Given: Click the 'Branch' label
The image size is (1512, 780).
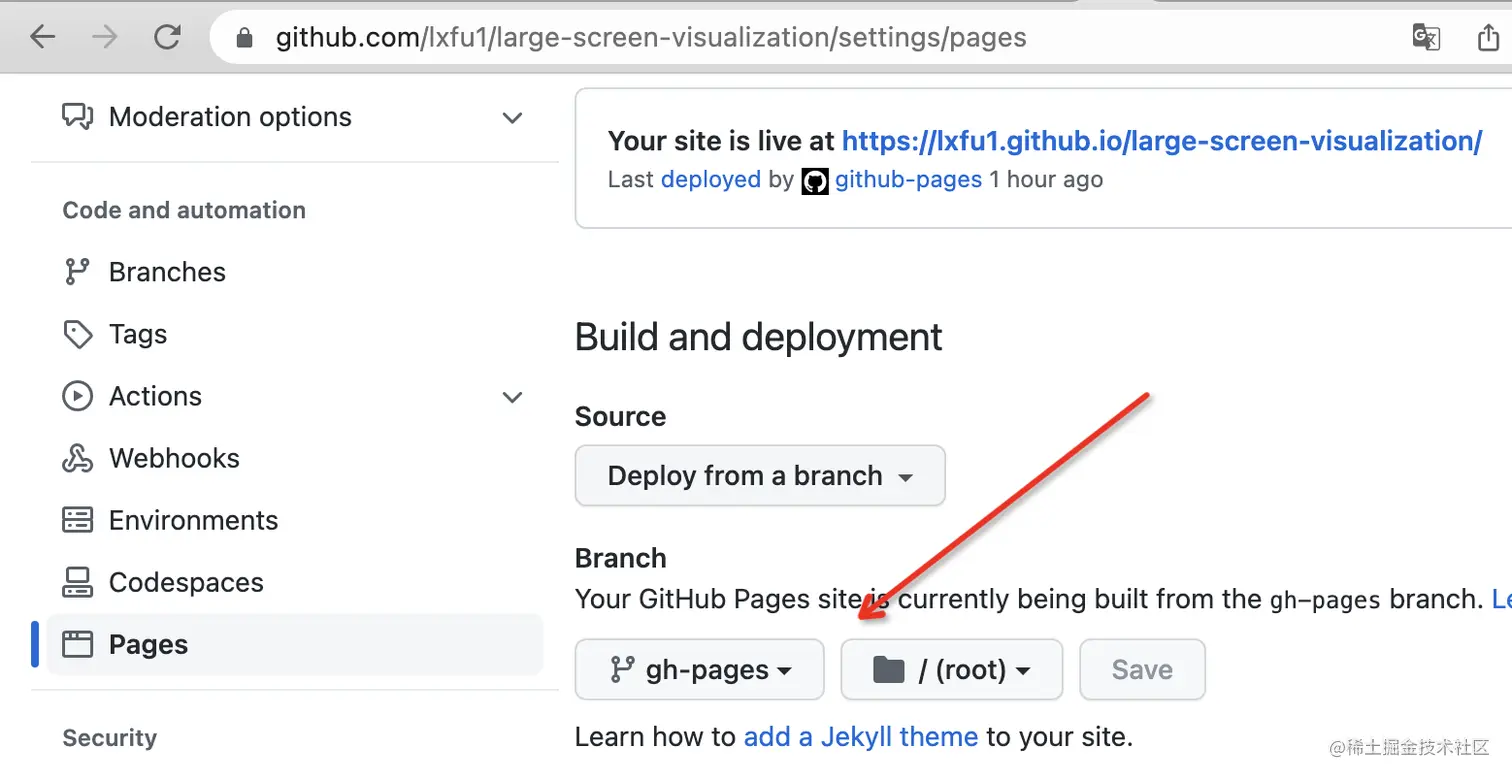Looking at the screenshot, I should click(621, 558).
